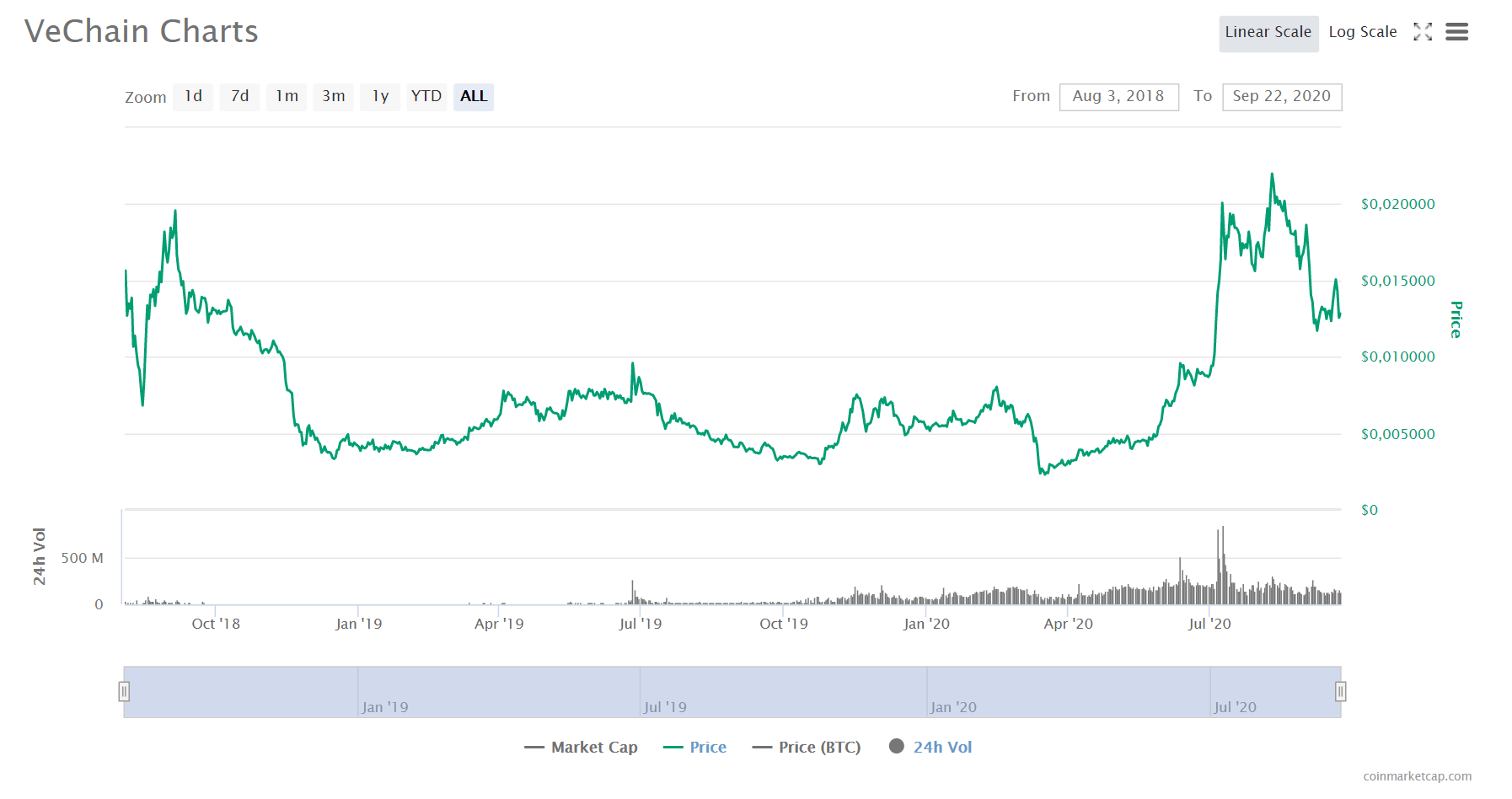
Task: Click the Jul '19 time axis label
Action: coord(640,624)
